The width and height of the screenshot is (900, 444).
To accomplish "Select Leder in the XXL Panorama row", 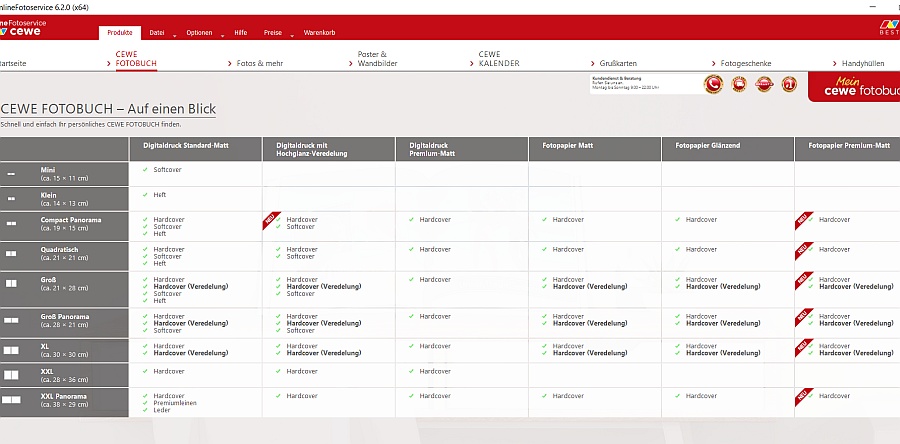I will pos(162,410).
